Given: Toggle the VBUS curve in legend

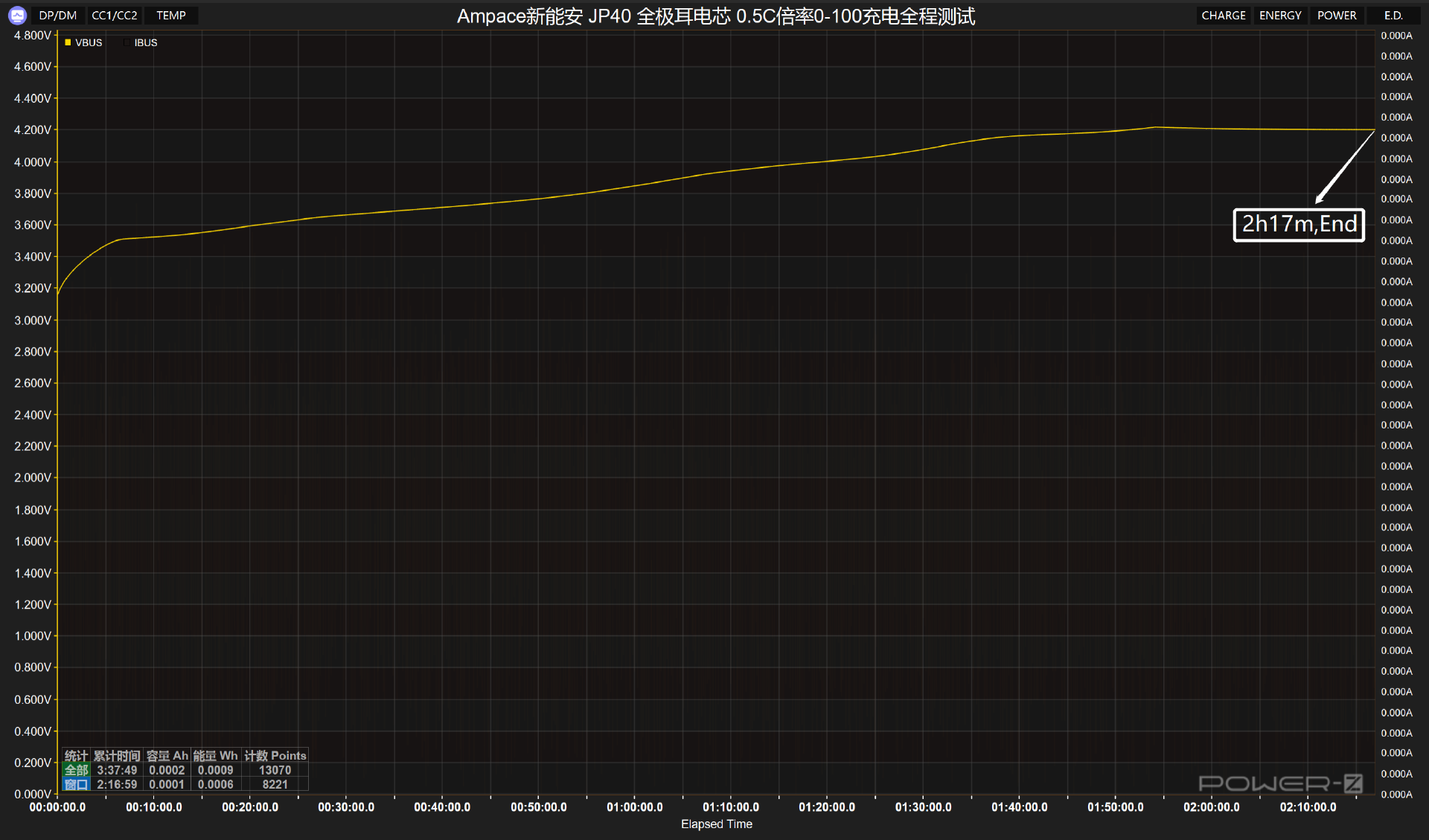Looking at the screenshot, I should 83,42.
